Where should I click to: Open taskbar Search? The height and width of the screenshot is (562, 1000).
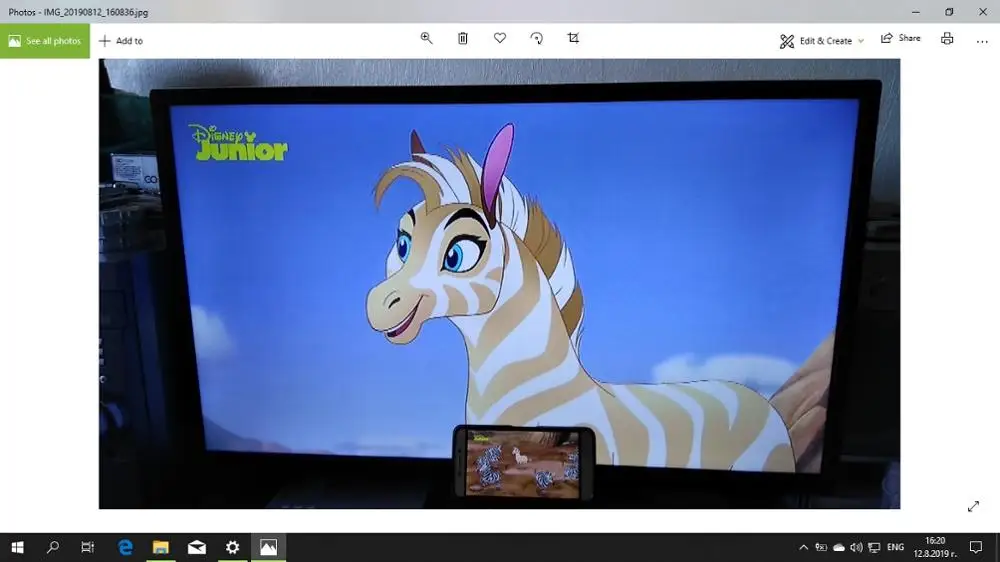click(53, 547)
